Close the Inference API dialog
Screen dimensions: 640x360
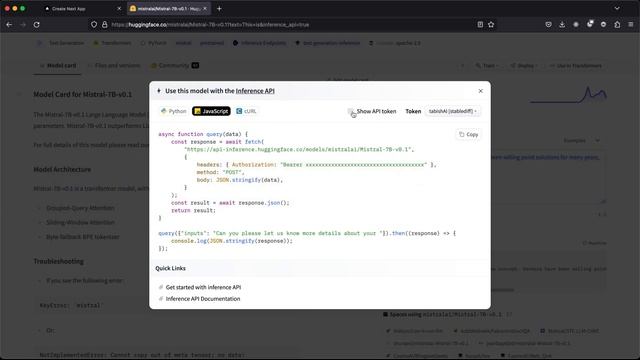(480, 91)
